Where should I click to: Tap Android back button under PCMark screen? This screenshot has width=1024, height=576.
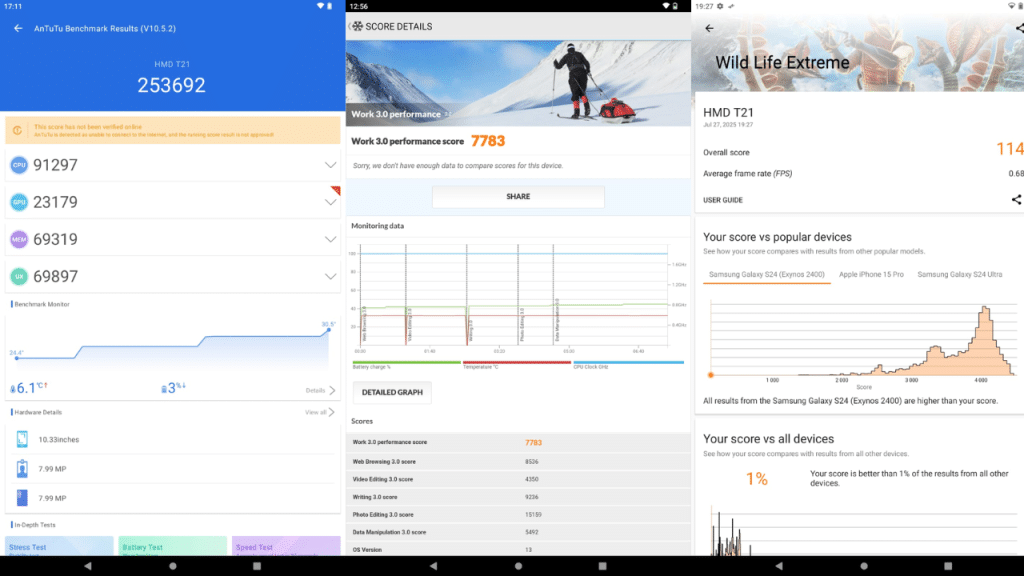[x=433, y=566]
